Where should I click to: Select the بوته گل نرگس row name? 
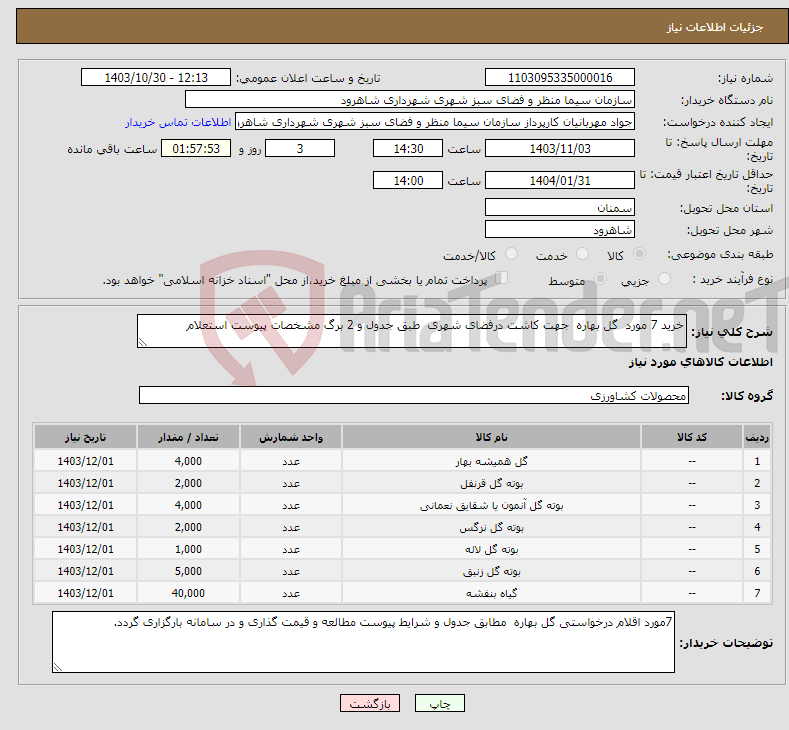(x=492, y=527)
